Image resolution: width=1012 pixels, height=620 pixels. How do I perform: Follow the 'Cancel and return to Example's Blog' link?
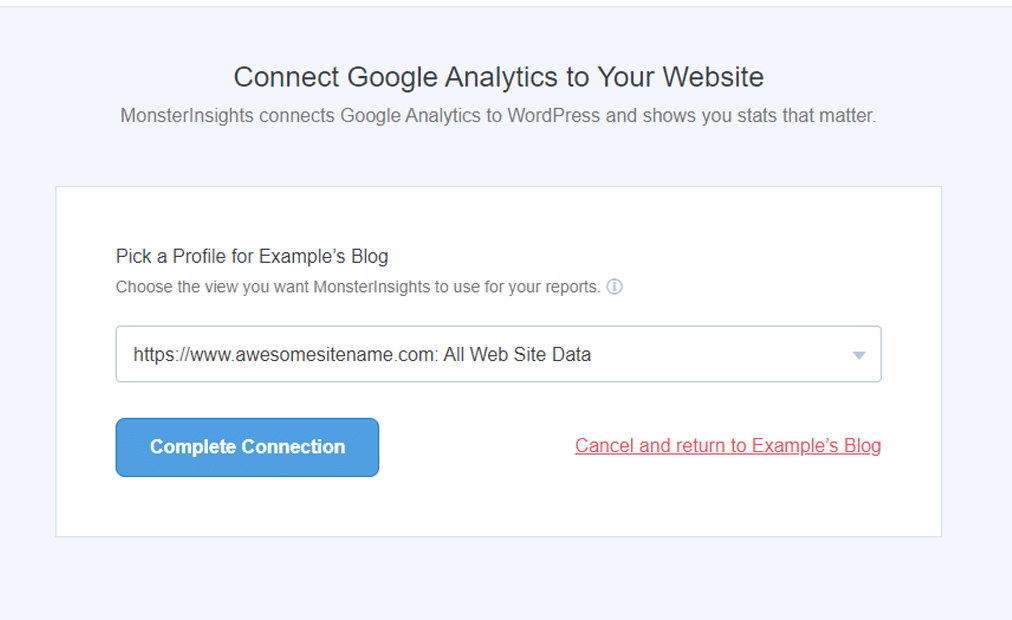click(728, 446)
